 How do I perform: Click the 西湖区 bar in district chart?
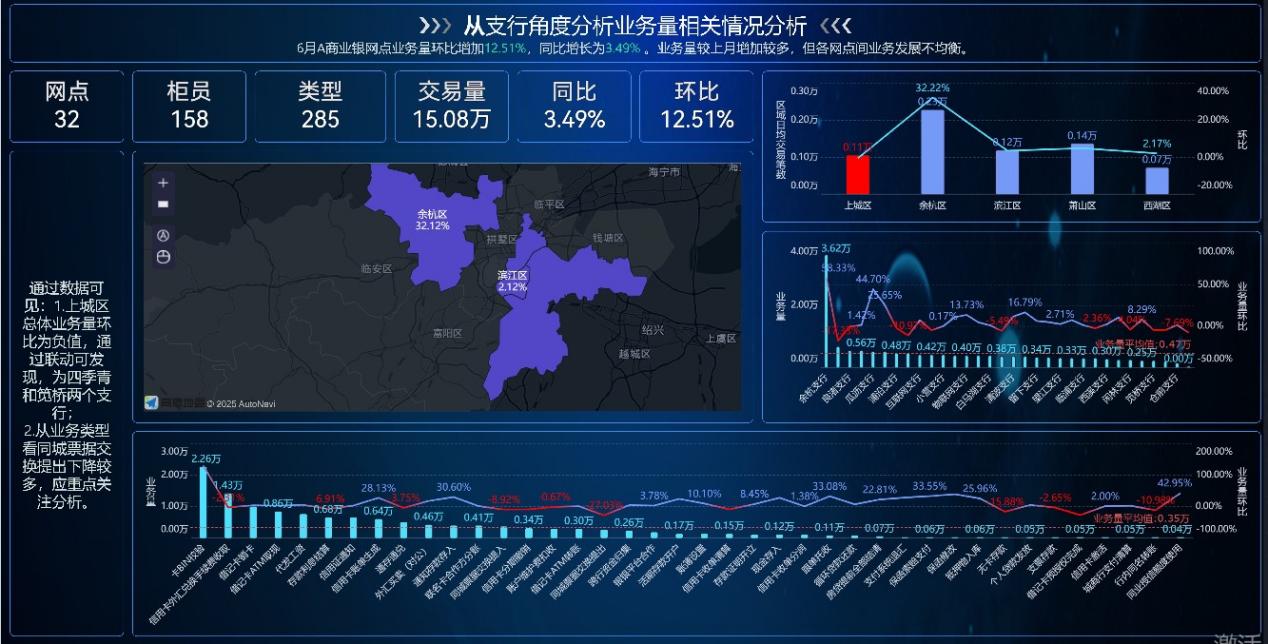[1157, 181]
